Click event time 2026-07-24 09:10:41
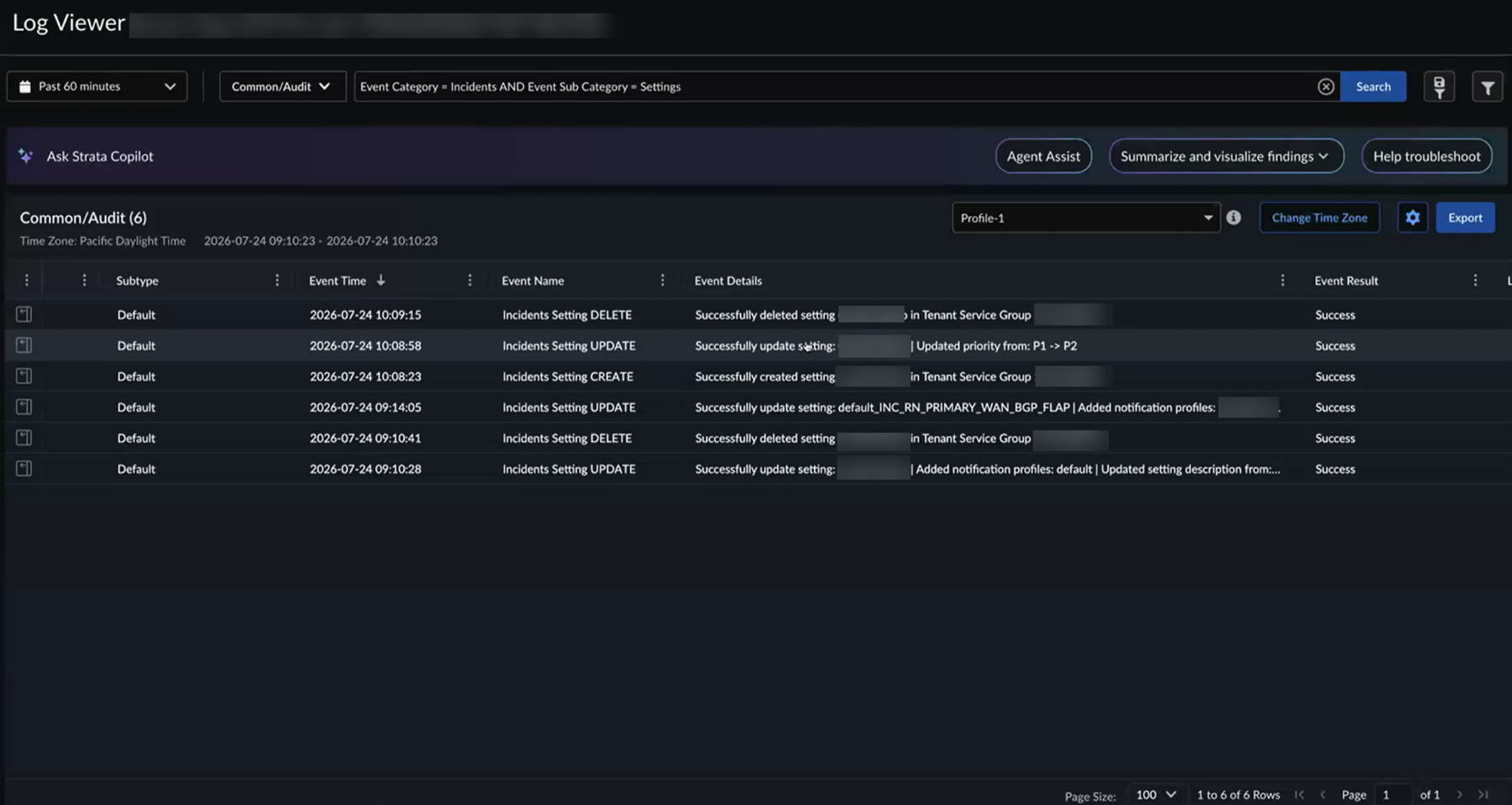 (x=365, y=438)
